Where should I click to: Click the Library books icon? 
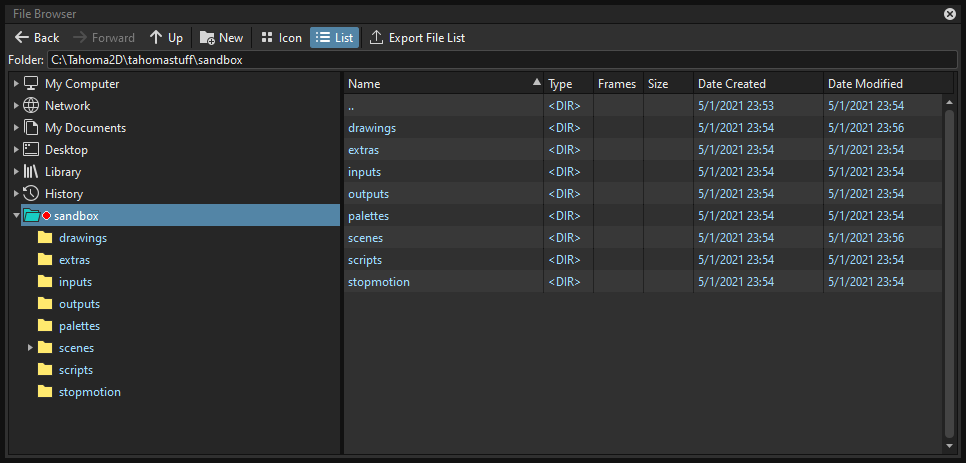tap(31, 172)
